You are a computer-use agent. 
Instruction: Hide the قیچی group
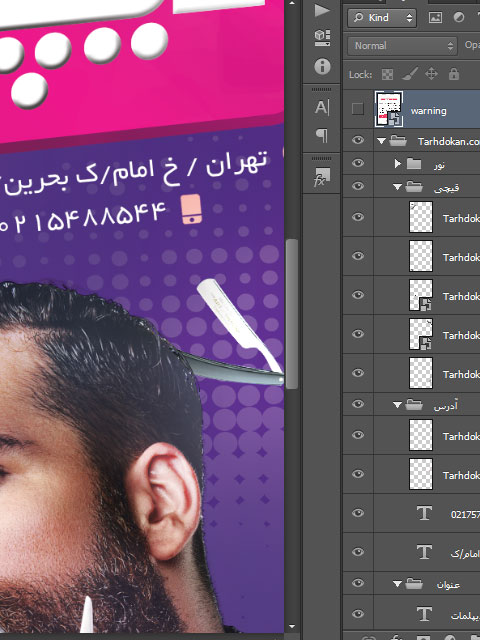pos(358,186)
